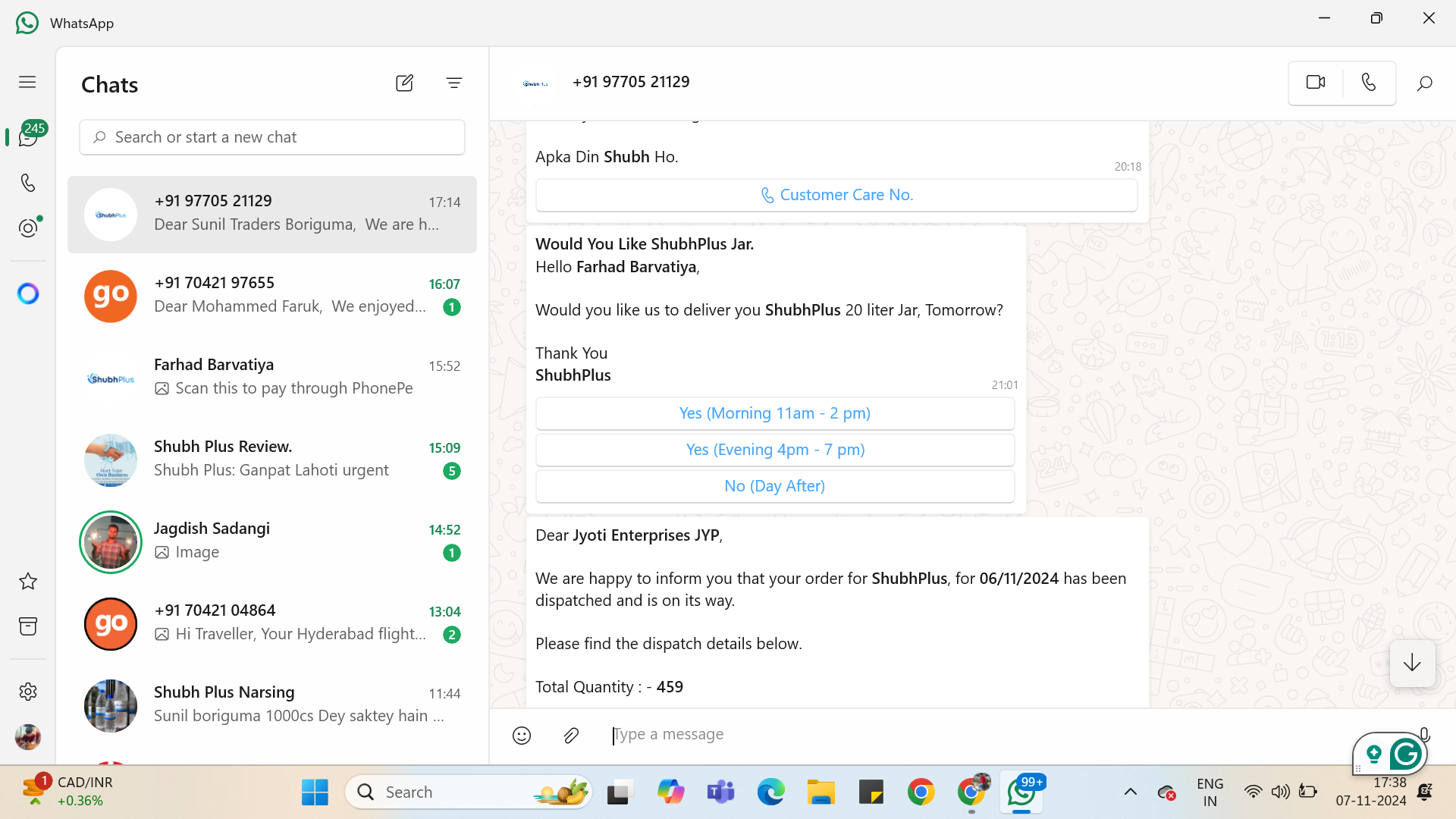View Jagdish Sadangi's status ring avatar
This screenshot has height=819, width=1456.
click(x=111, y=542)
